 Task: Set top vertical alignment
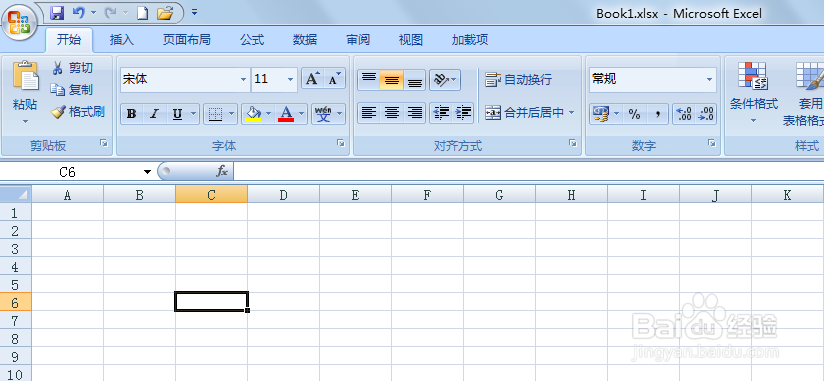click(369, 80)
